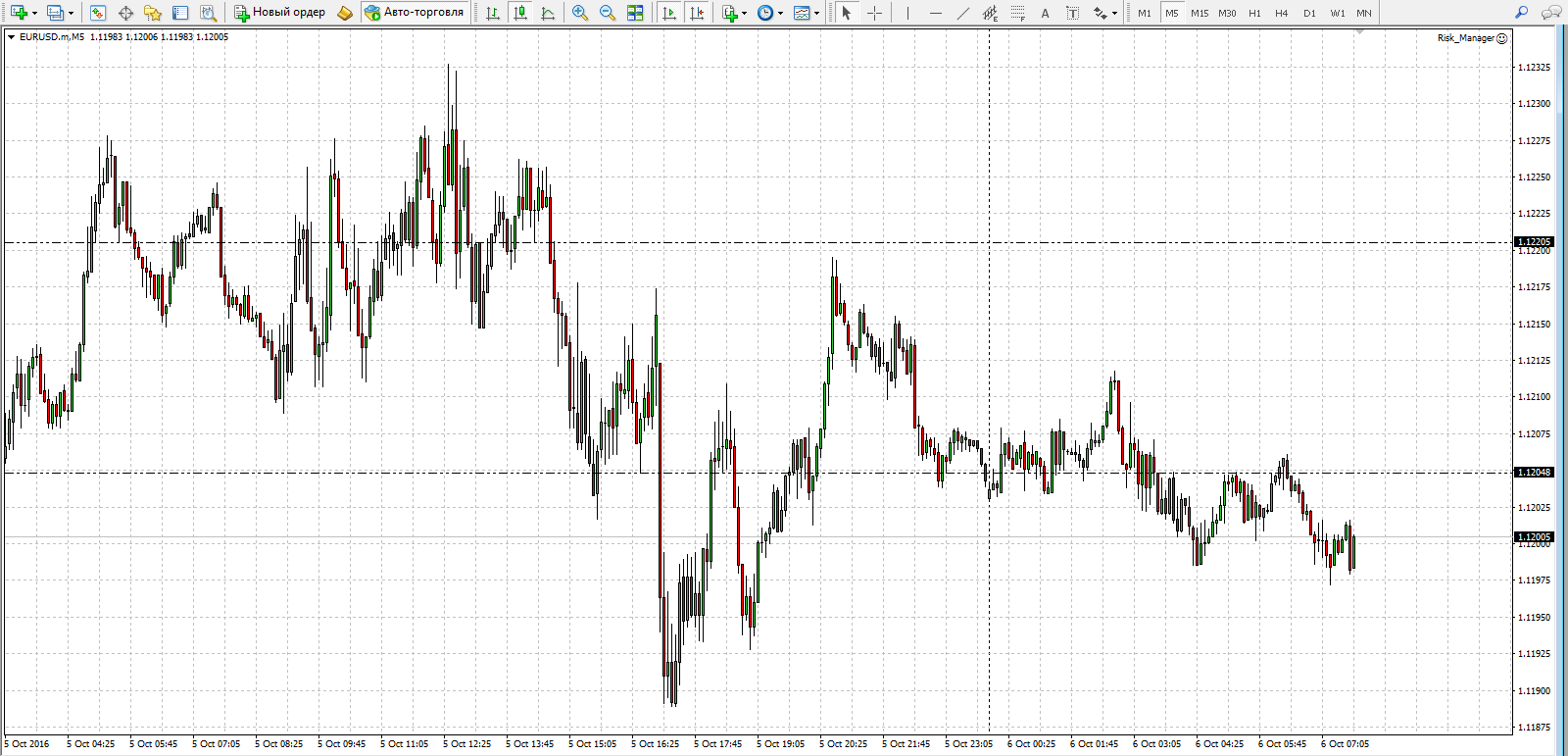
Task: Open the MetaEditor book icon
Action: 344,13
